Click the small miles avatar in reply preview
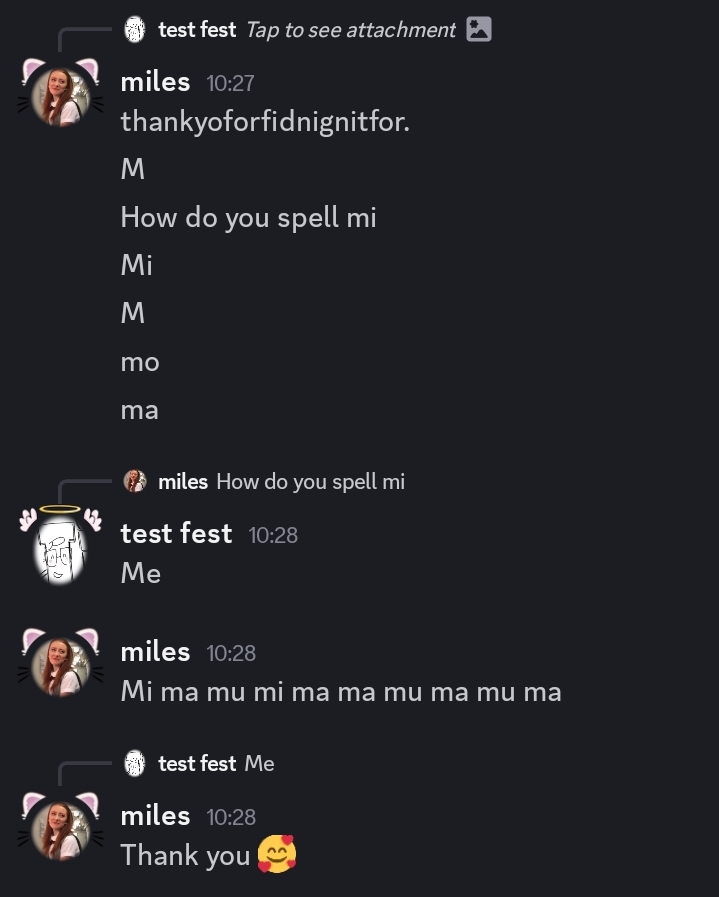719x897 pixels. (135, 482)
